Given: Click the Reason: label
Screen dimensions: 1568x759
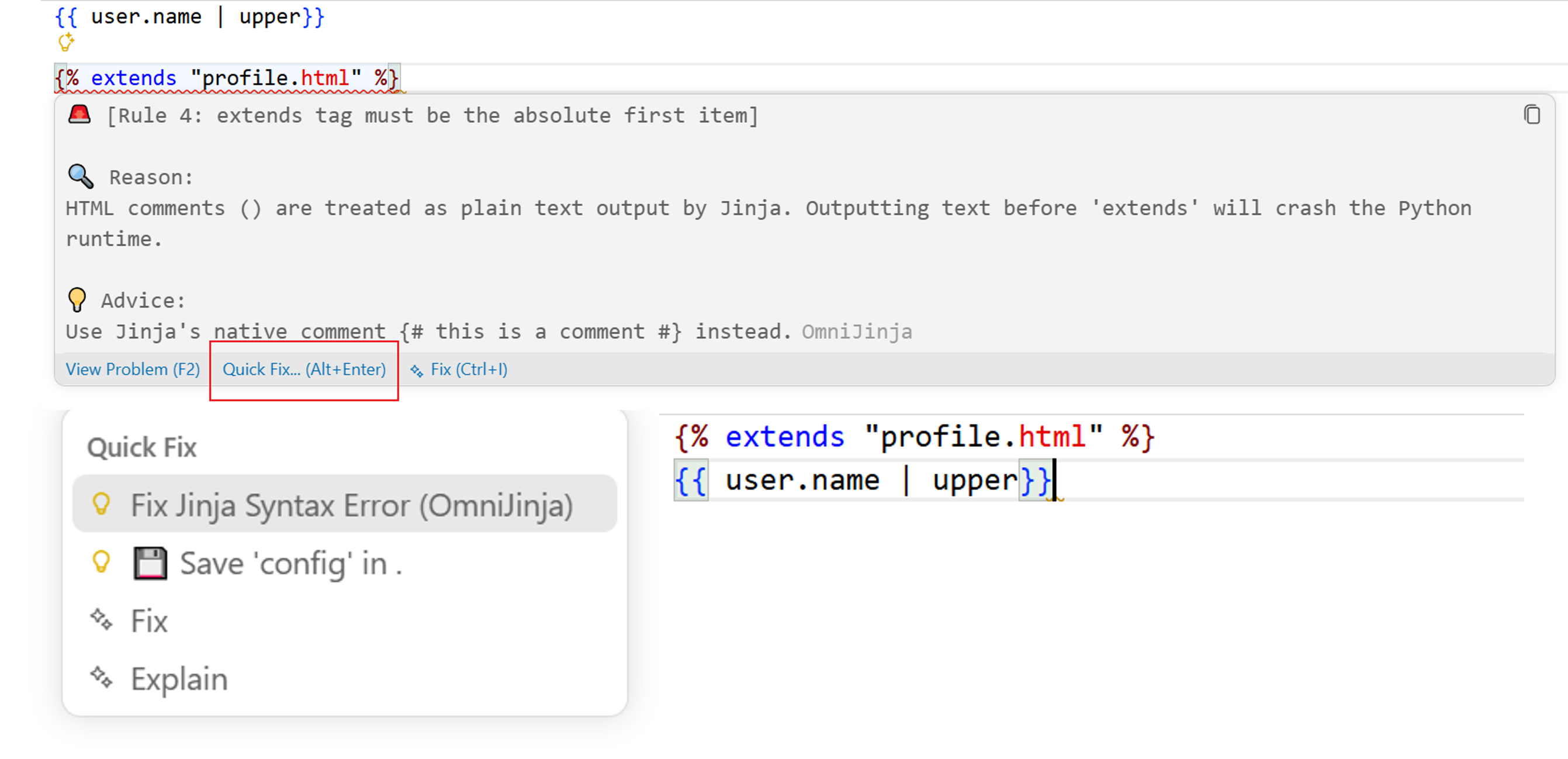Looking at the screenshot, I should [151, 177].
